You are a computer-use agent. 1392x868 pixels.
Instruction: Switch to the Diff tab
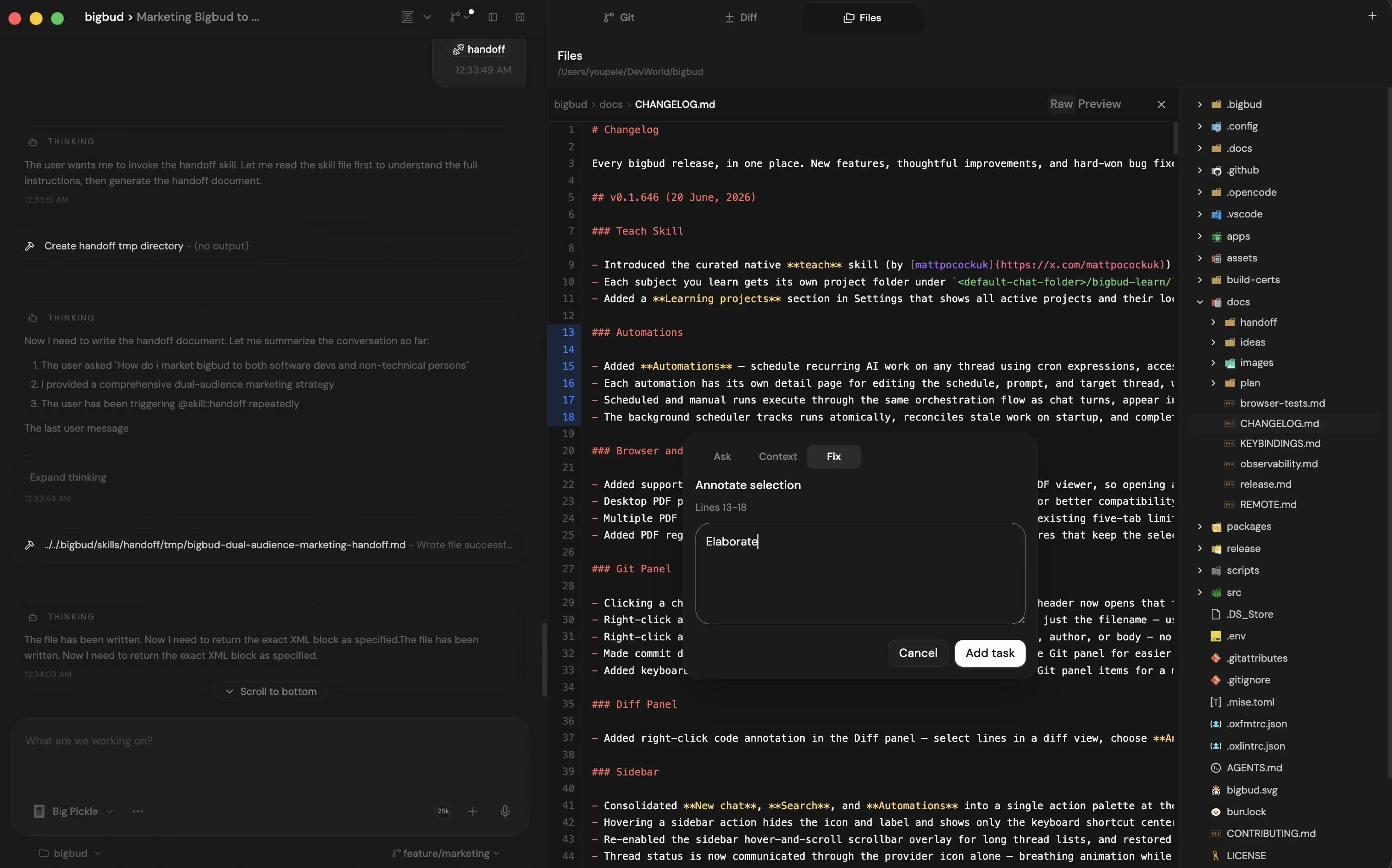(x=740, y=17)
